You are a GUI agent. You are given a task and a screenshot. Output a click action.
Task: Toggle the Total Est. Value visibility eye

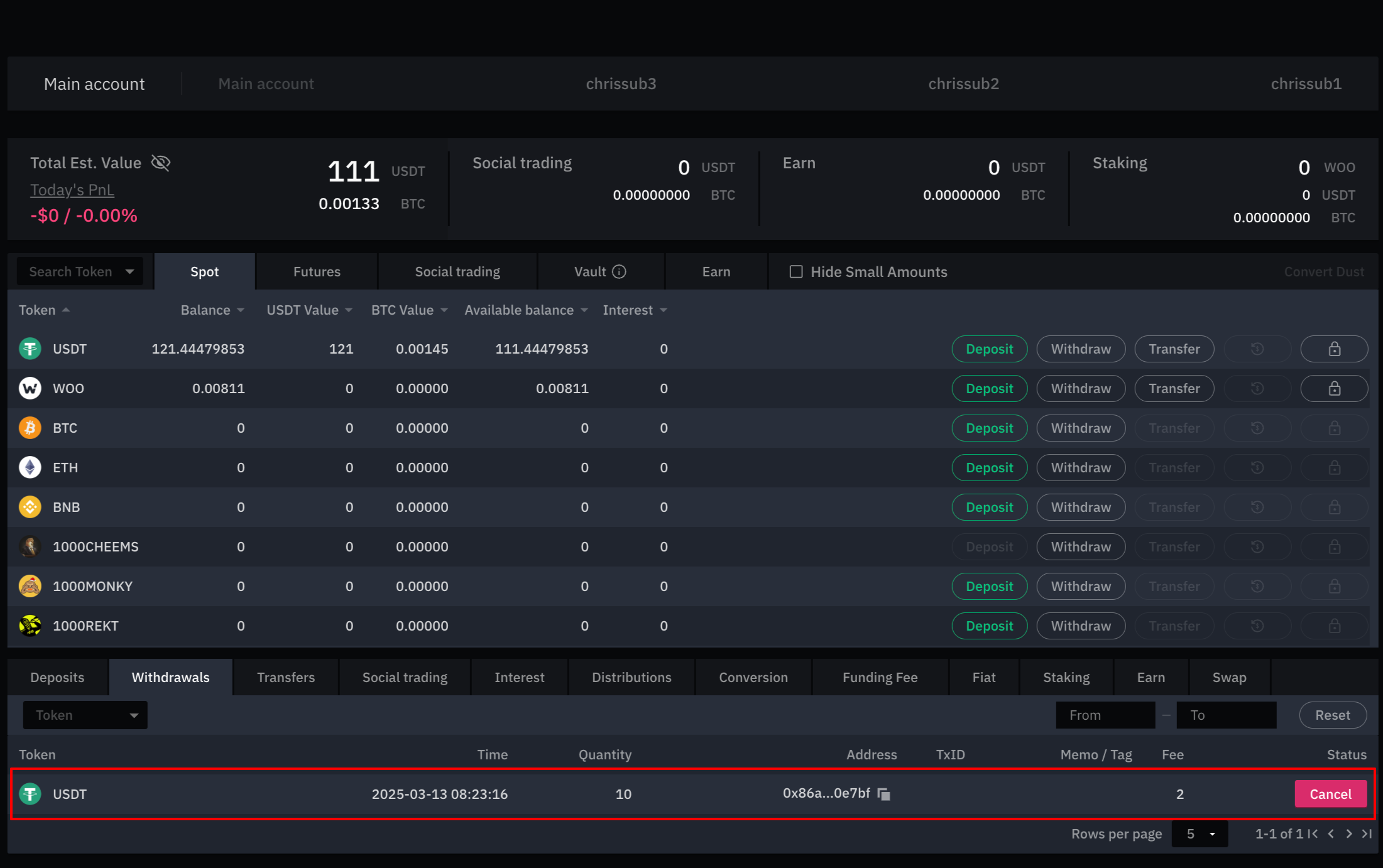[161, 163]
